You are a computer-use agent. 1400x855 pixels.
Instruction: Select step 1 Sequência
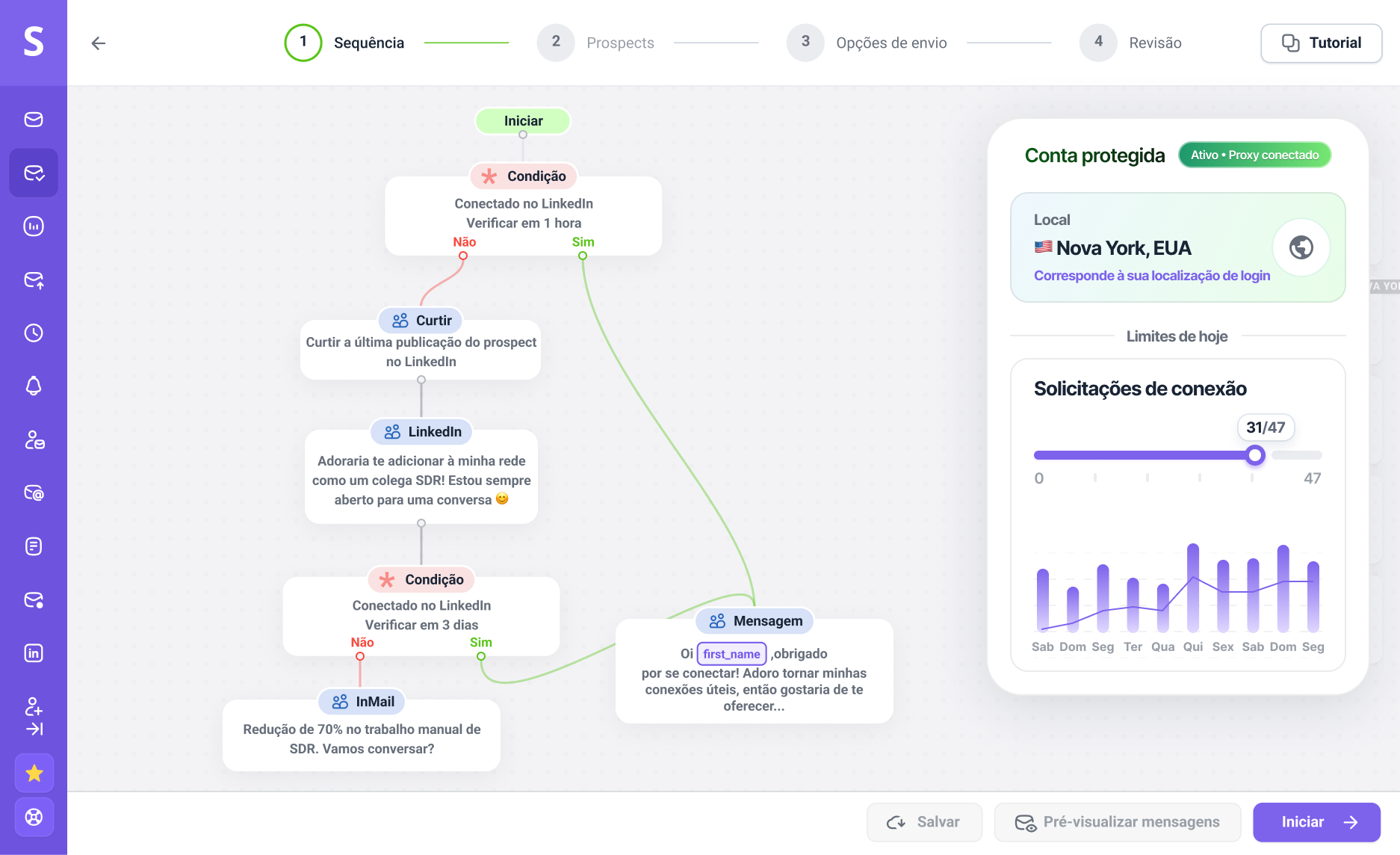(x=344, y=43)
